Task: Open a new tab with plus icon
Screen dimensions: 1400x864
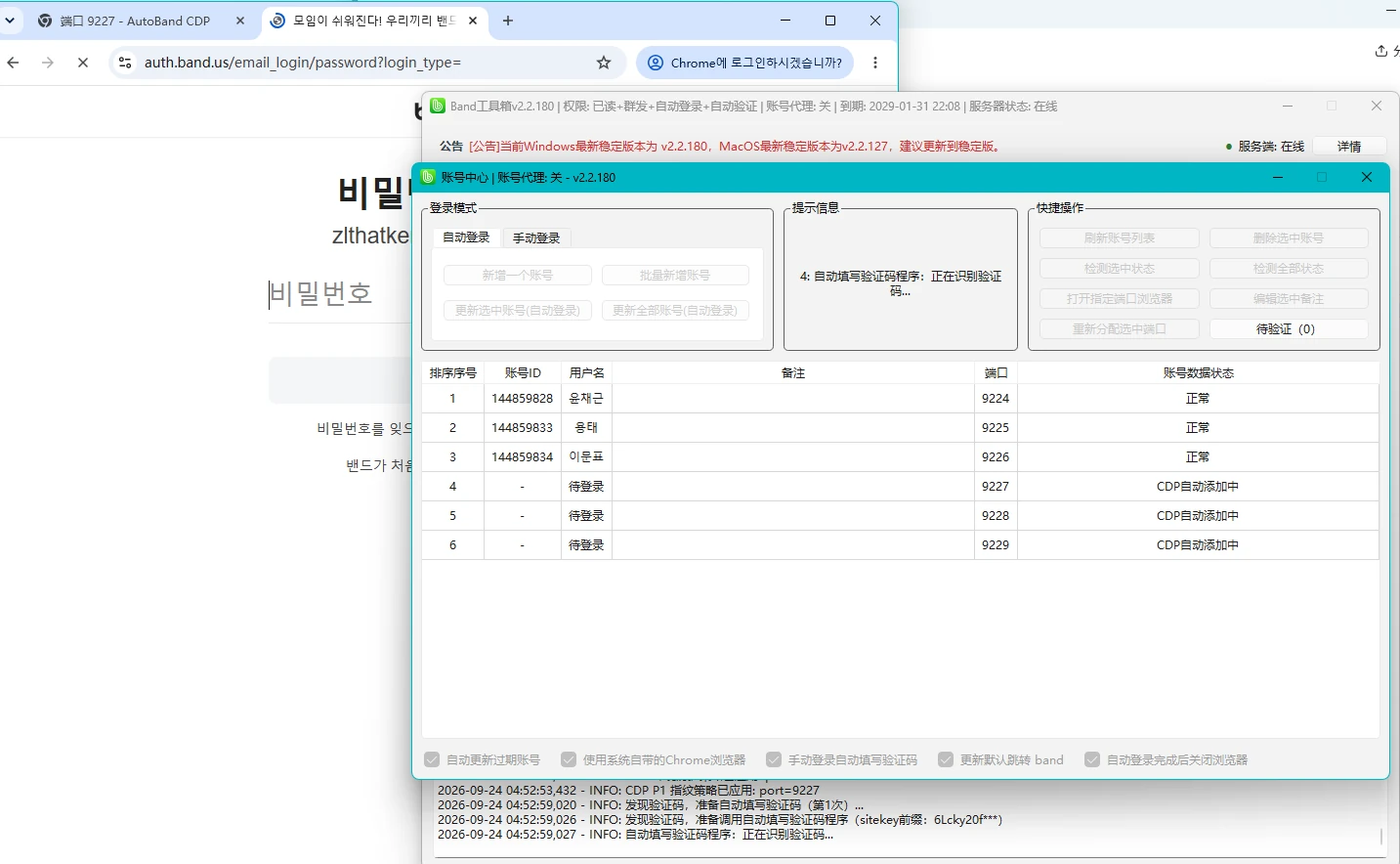Action: (507, 21)
